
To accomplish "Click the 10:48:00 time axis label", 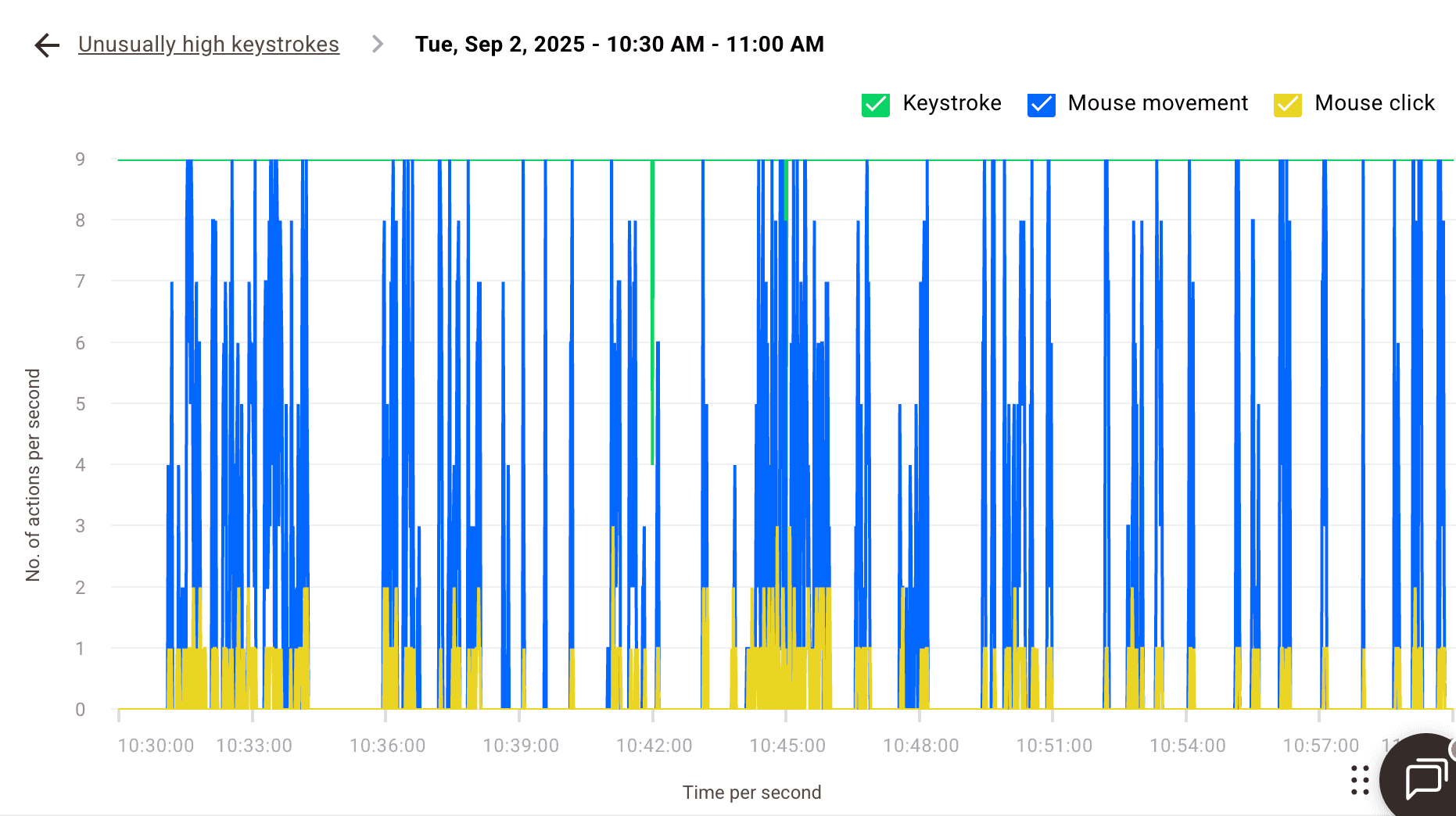I will 921,746.
